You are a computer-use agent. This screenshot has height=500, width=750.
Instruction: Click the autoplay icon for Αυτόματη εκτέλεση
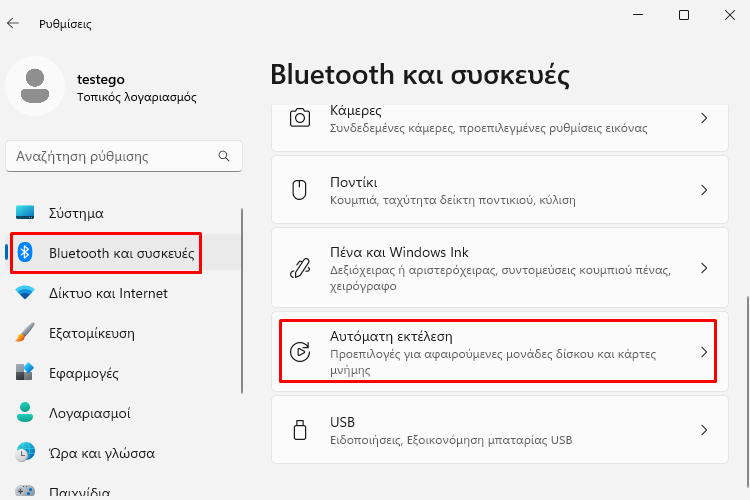pyautogui.click(x=300, y=352)
